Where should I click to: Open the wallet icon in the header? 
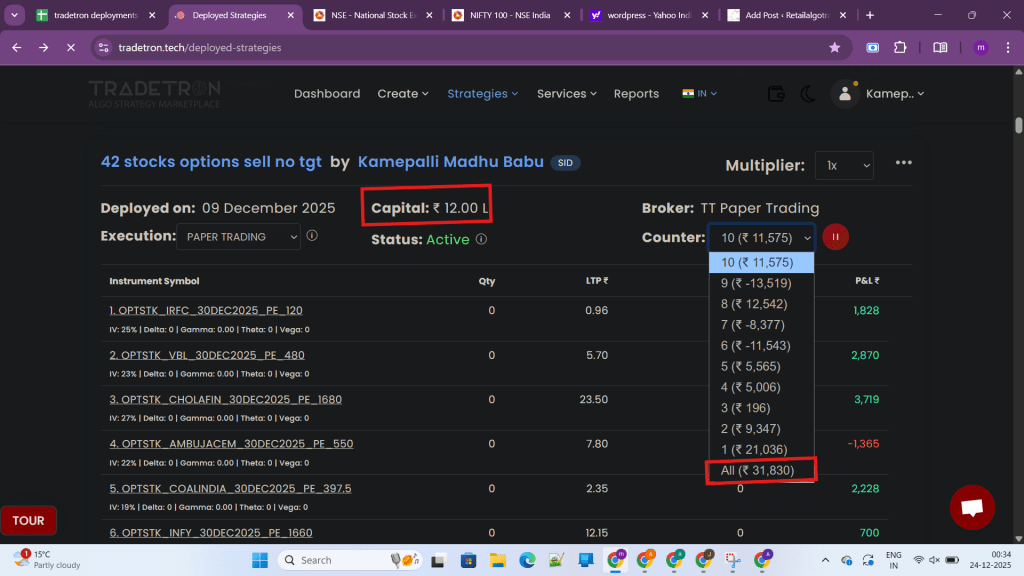(x=776, y=93)
